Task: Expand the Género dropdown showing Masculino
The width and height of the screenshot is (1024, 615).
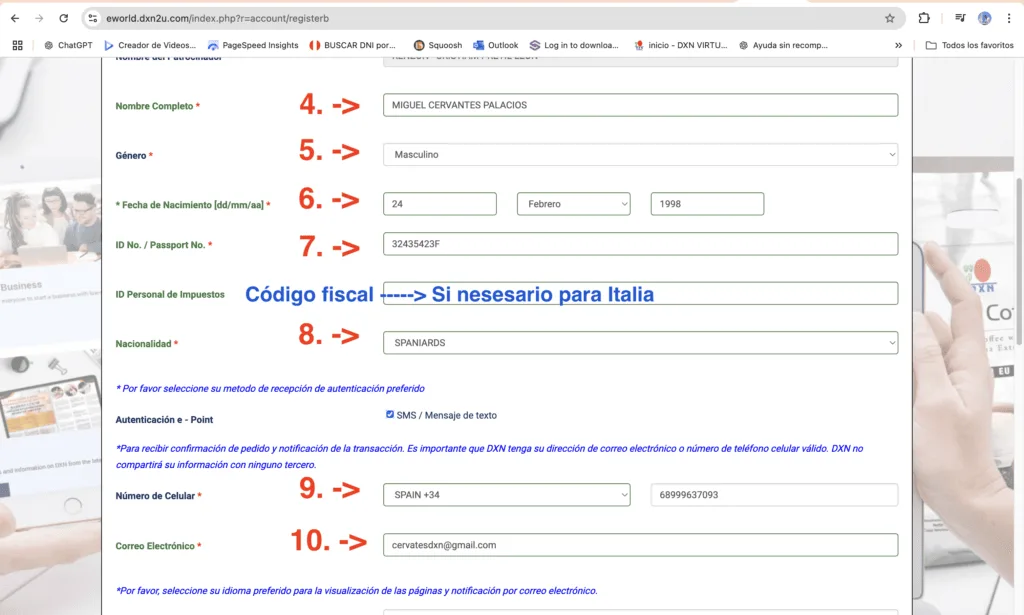Action: 640,155
